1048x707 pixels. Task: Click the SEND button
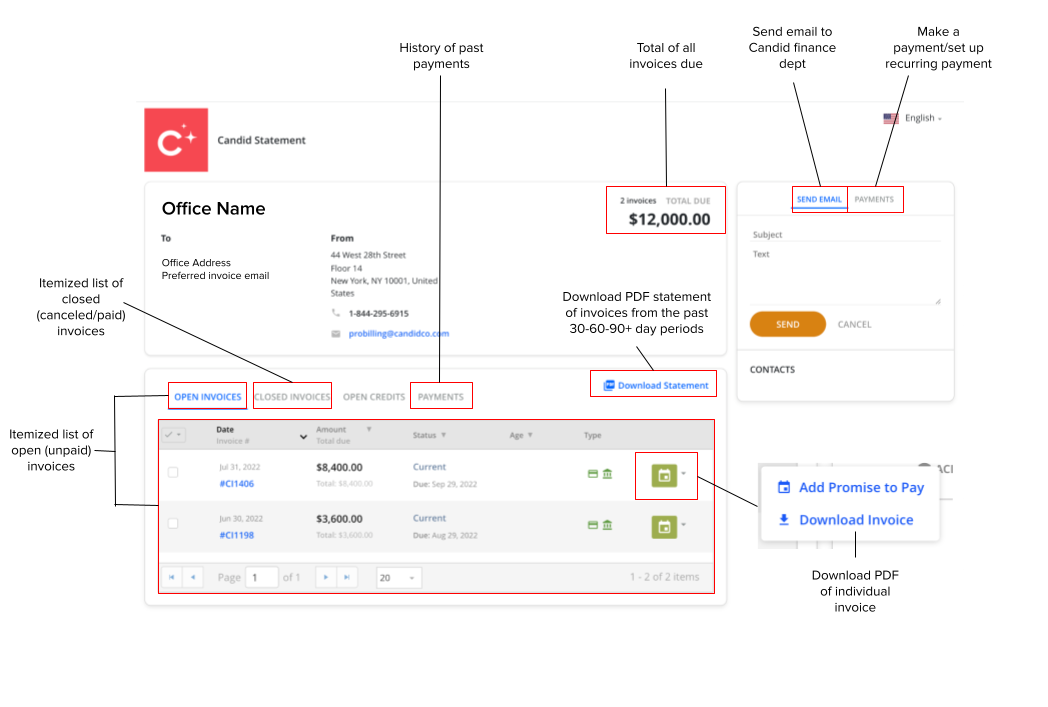(787, 324)
